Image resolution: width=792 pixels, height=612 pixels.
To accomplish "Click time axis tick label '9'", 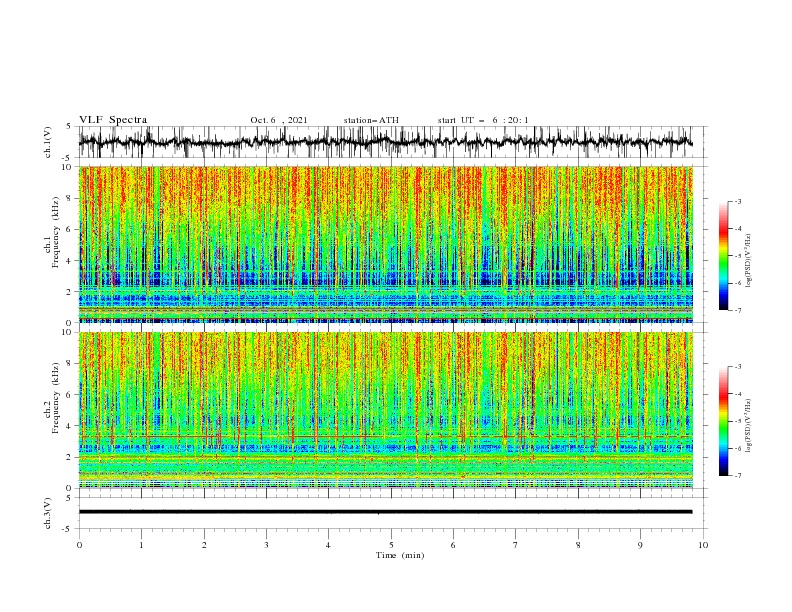I will tap(640, 545).
